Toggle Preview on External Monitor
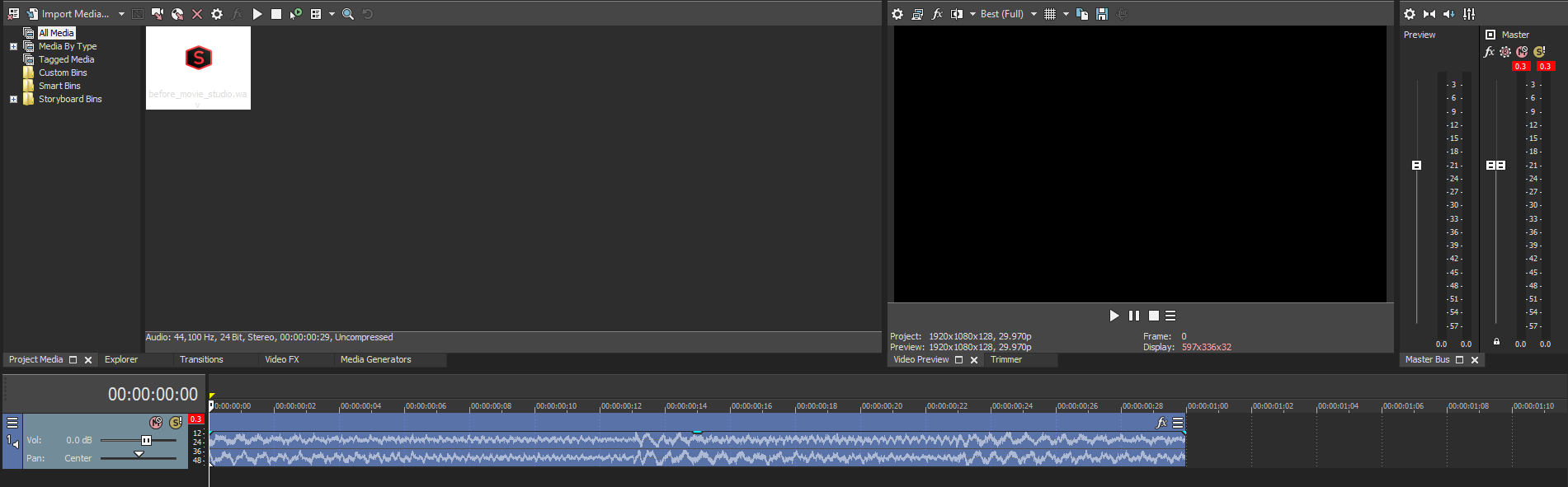The image size is (1568, 487). pyautogui.click(x=917, y=14)
